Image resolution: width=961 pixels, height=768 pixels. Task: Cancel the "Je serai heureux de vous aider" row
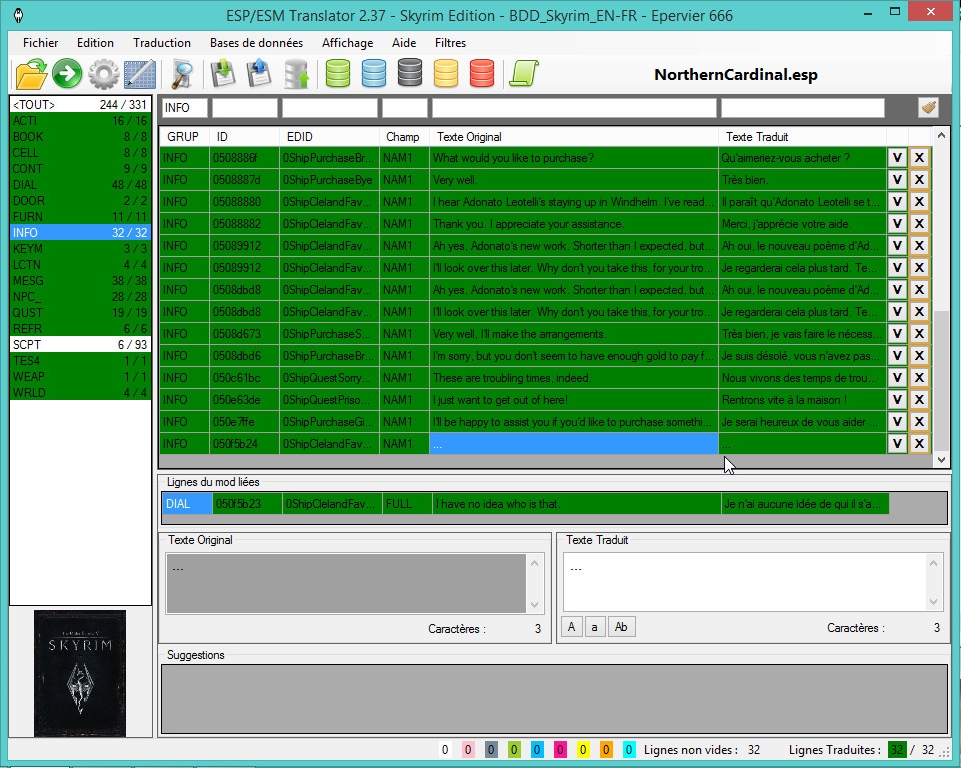[x=919, y=422]
